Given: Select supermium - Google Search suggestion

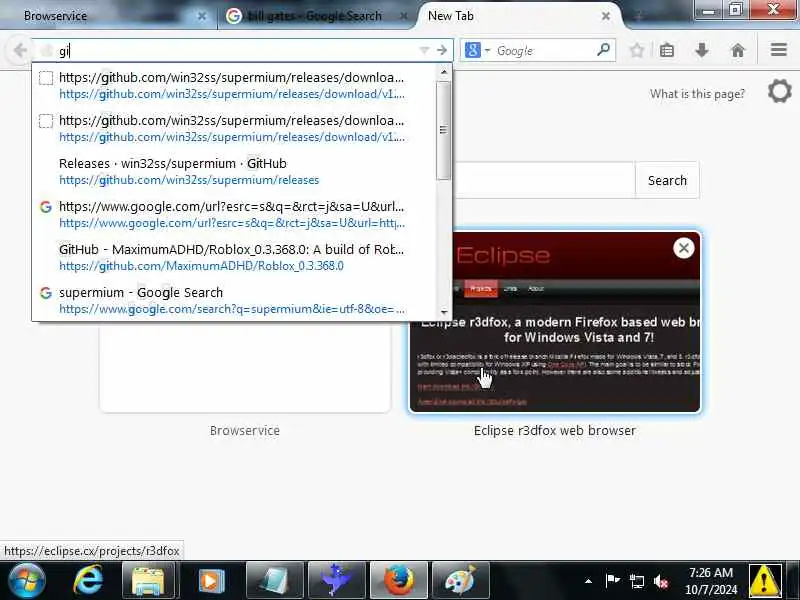Looking at the screenshot, I should point(234,301).
